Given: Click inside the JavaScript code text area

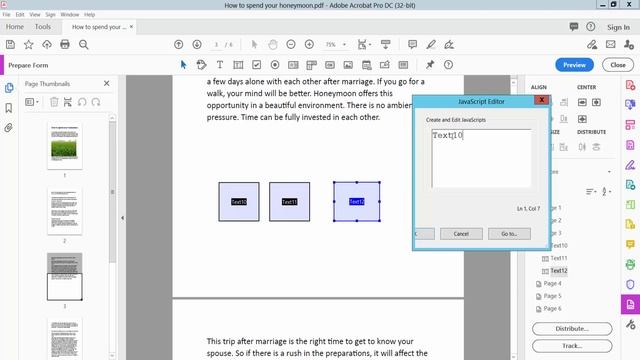Looking at the screenshot, I should [481, 159].
